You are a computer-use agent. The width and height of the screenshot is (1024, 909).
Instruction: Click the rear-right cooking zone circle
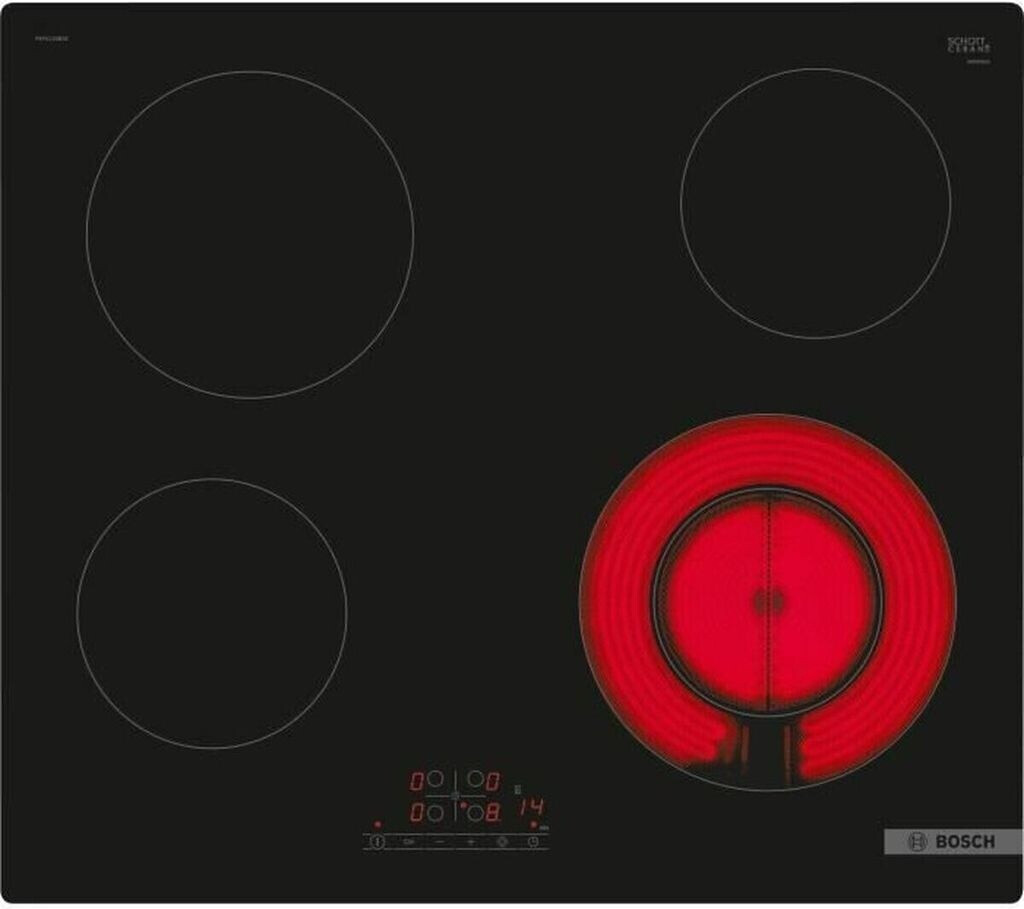click(x=815, y=203)
